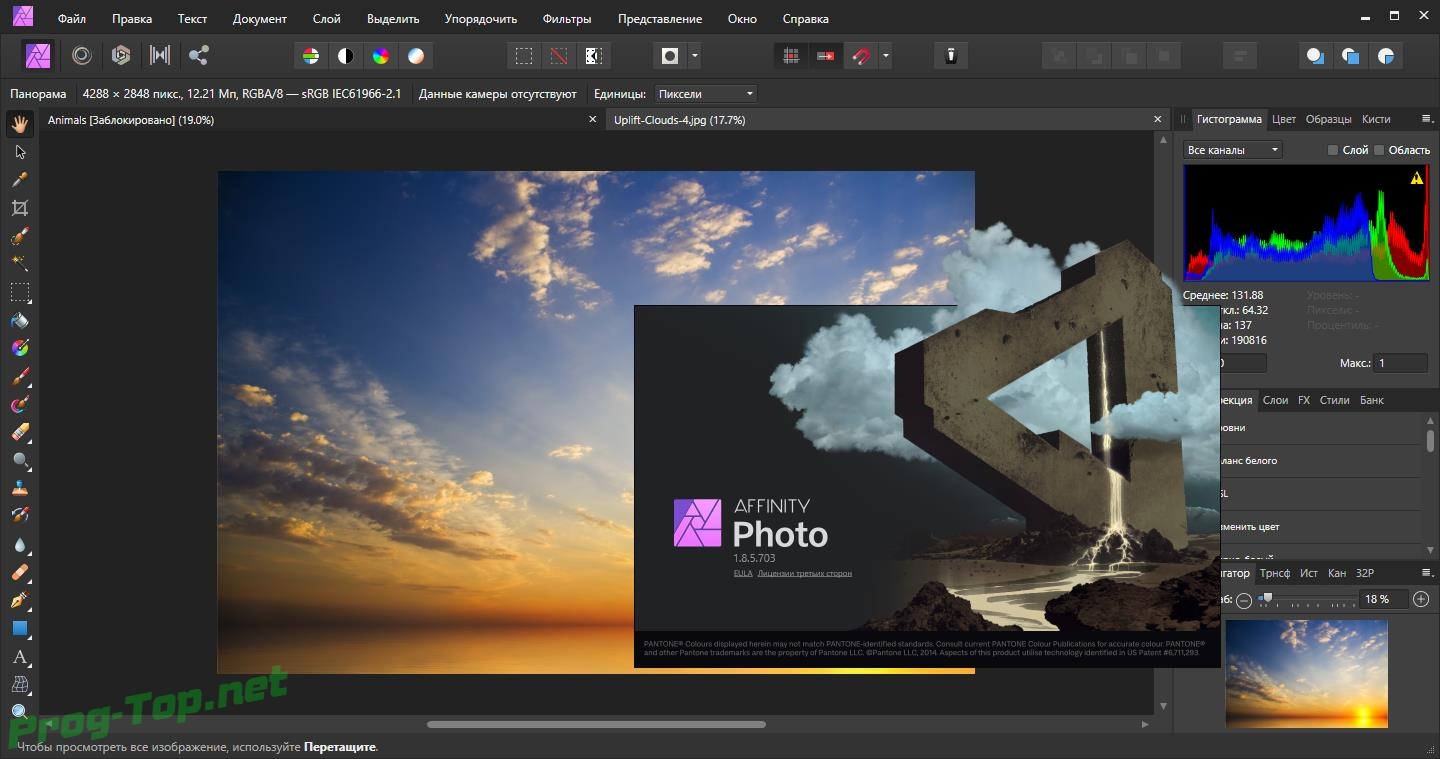Toggle the snapping magnet button
The image size is (1440, 759).
[861, 56]
